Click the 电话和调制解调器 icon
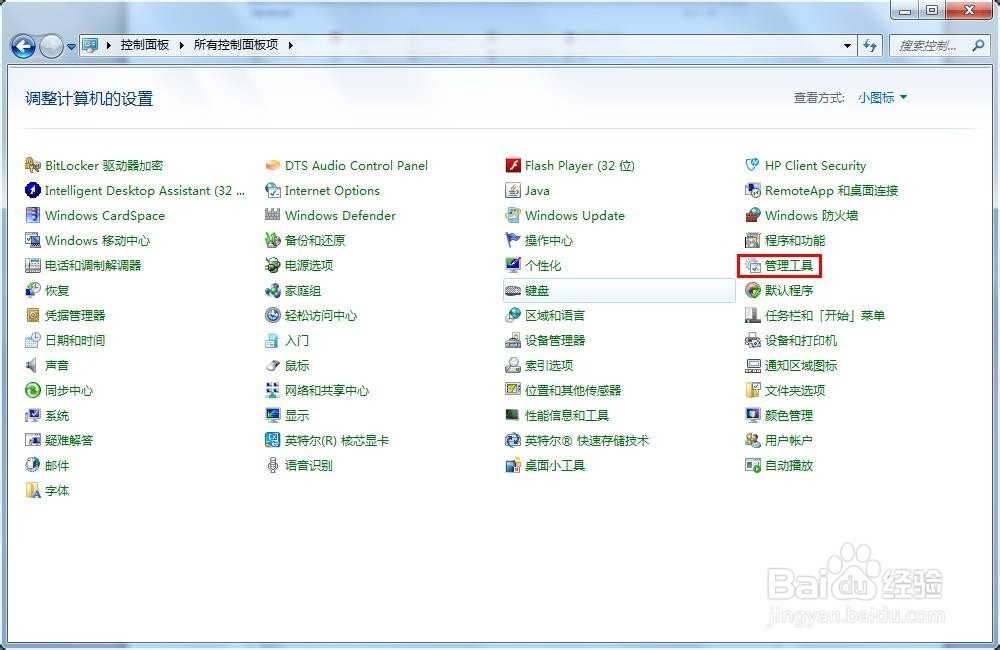This screenshot has height=650, width=1000. point(33,265)
